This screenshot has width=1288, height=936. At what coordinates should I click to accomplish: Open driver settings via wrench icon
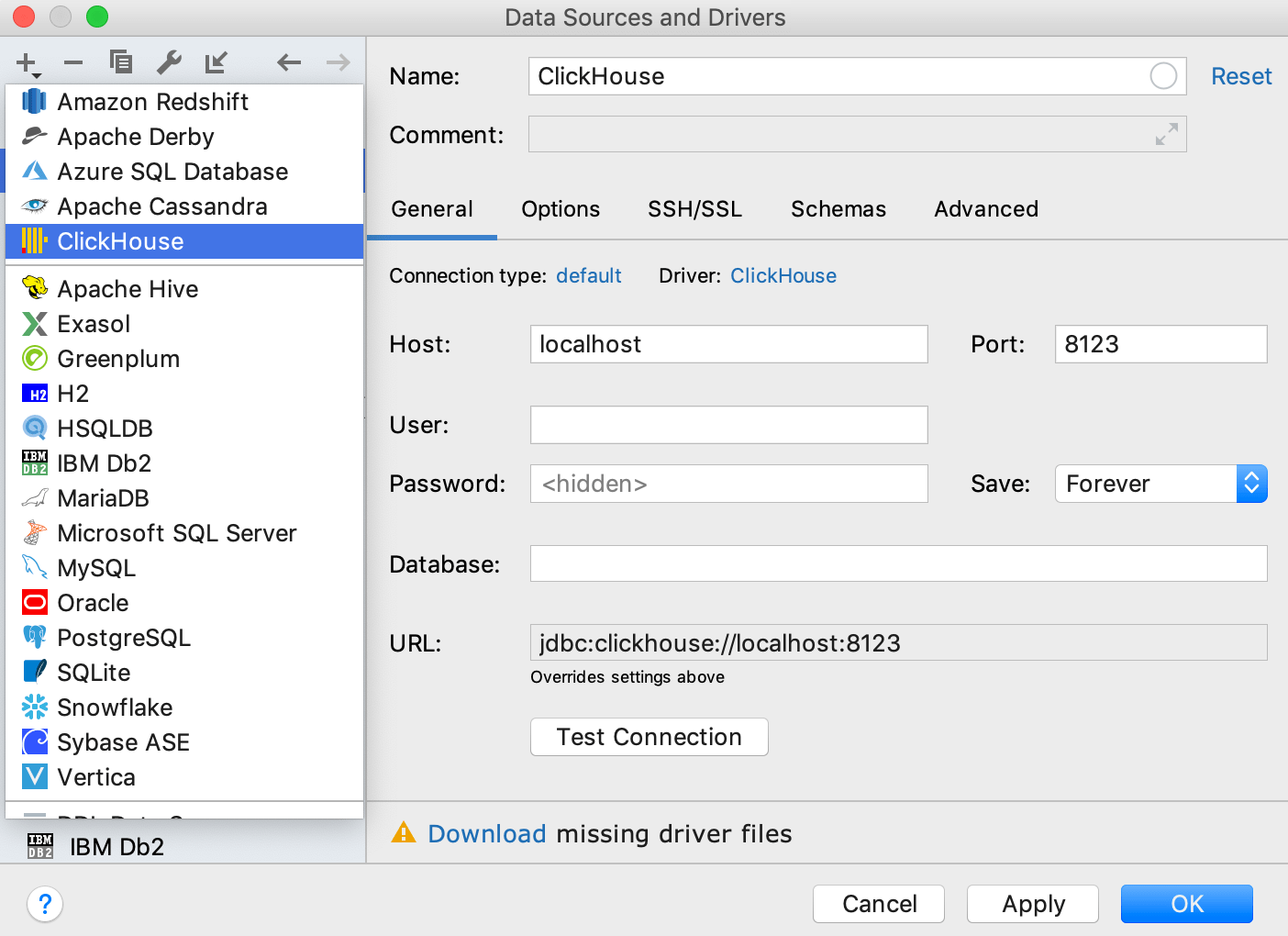pyautogui.click(x=169, y=62)
